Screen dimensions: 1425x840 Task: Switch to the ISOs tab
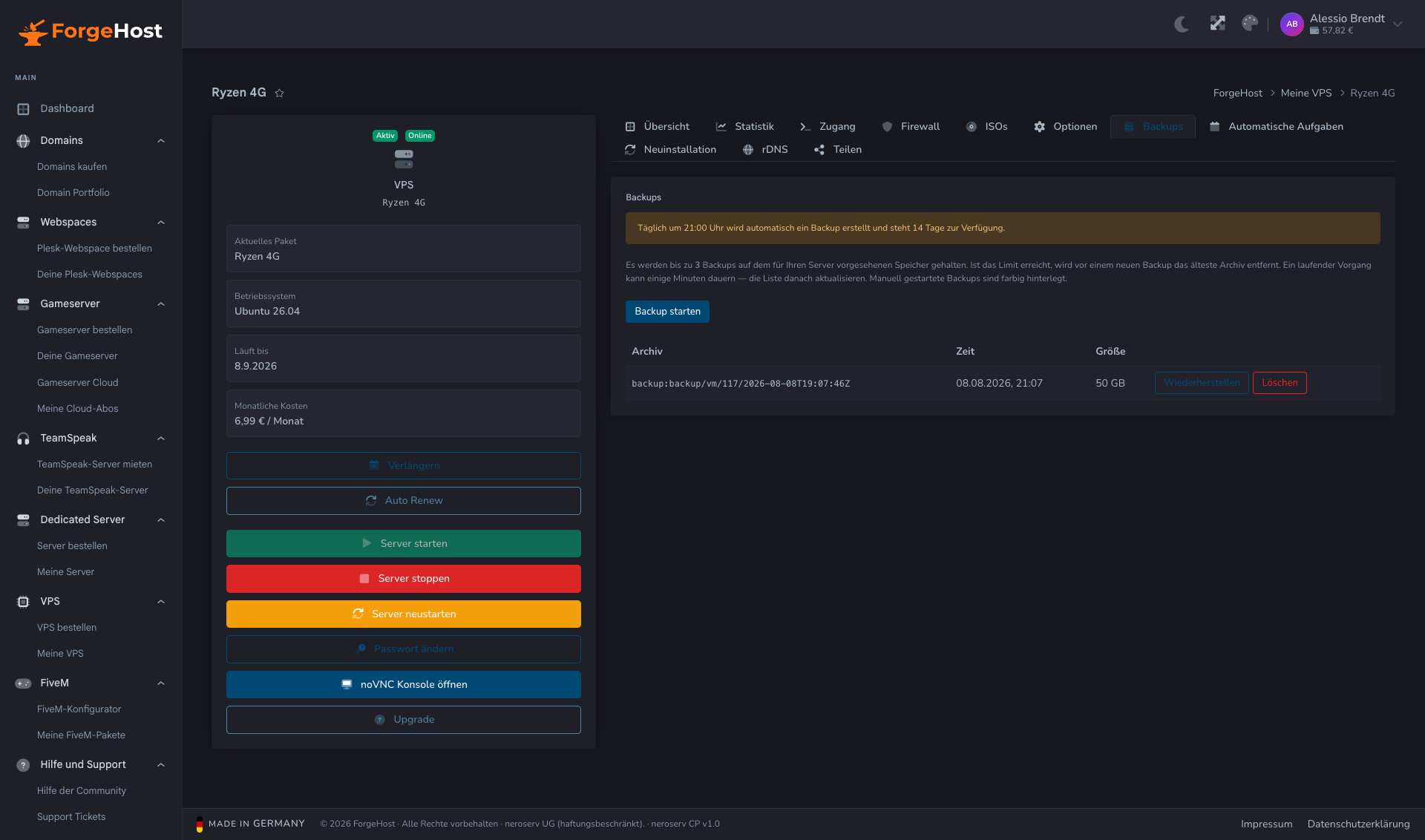[987, 127]
